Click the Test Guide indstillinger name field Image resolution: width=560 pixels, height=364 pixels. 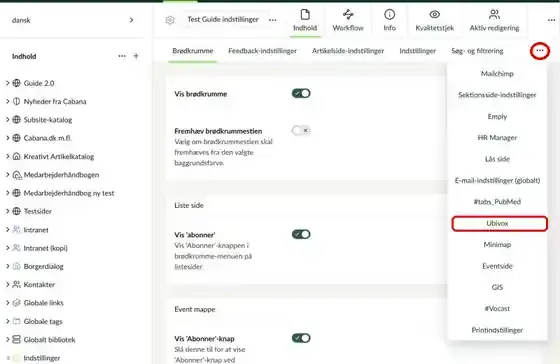223,20
